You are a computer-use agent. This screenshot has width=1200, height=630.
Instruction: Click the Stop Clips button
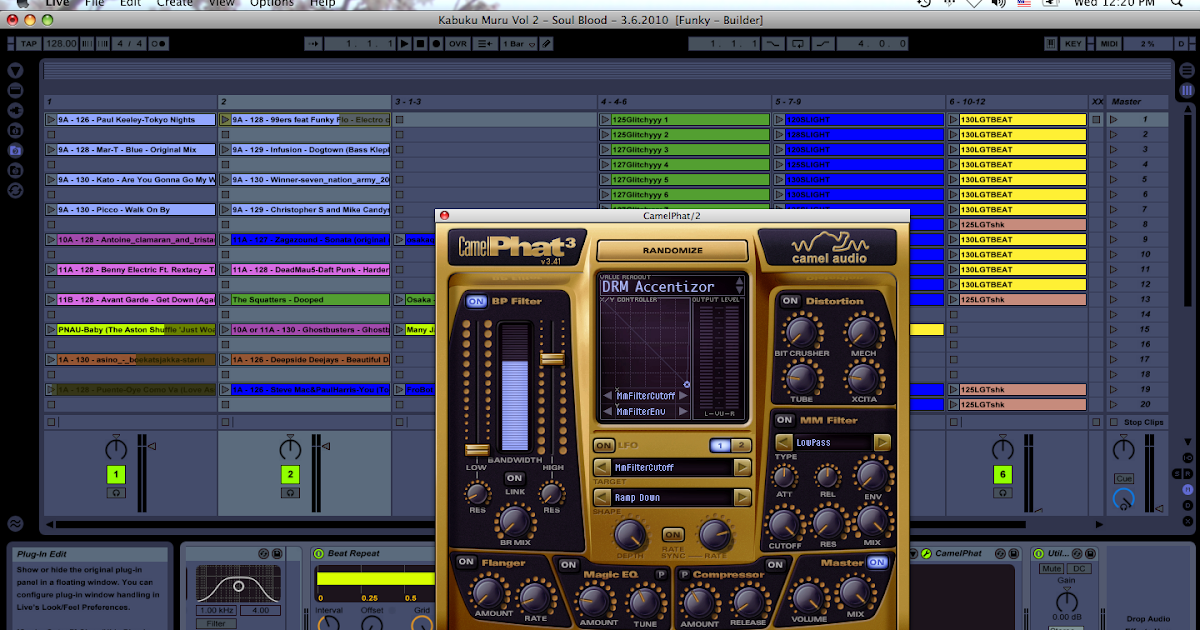pyautogui.click(x=1138, y=422)
